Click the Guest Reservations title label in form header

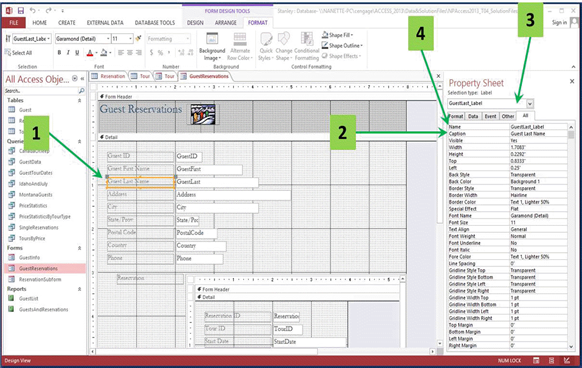(x=141, y=109)
